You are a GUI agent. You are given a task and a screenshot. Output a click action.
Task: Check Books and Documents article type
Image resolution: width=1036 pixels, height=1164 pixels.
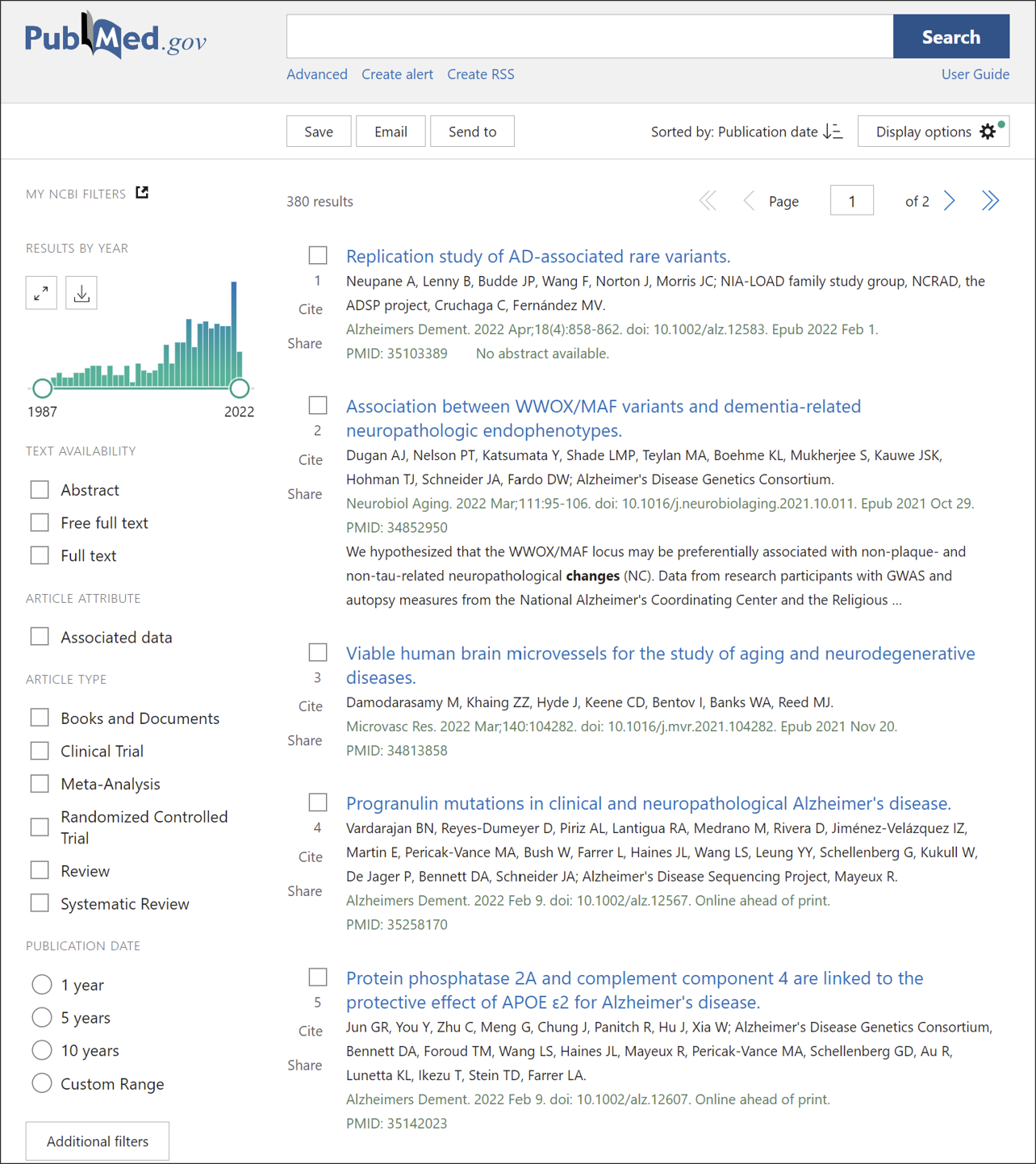[40, 718]
